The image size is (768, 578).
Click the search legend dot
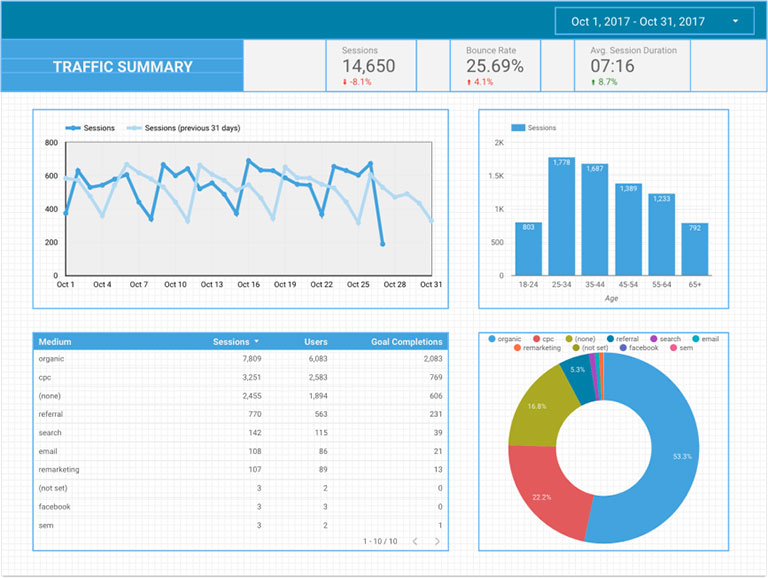[653, 339]
